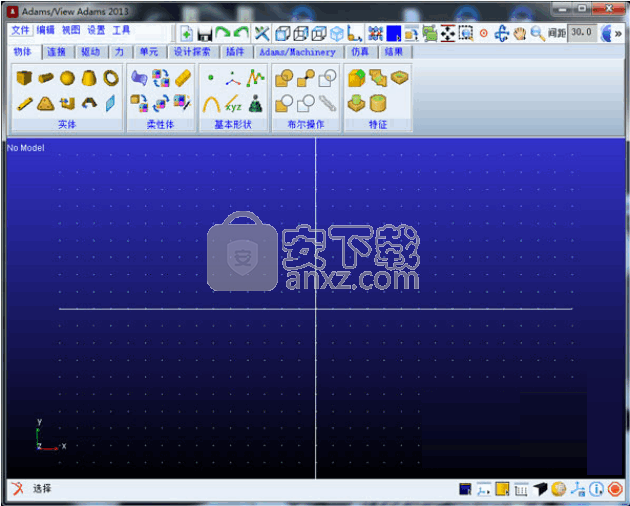
Task: Click the right green curved arrow
Action: [x=241, y=33]
